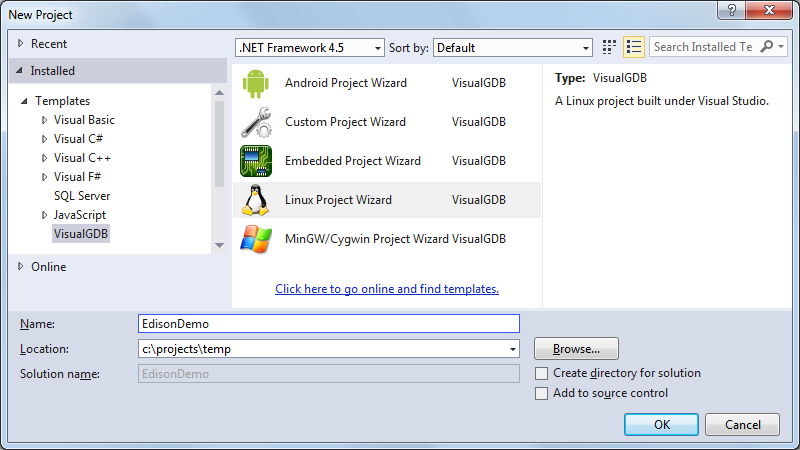This screenshot has width=800, height=450.
Task: Expand the Visual C++ node
Action: coord(44,158)
